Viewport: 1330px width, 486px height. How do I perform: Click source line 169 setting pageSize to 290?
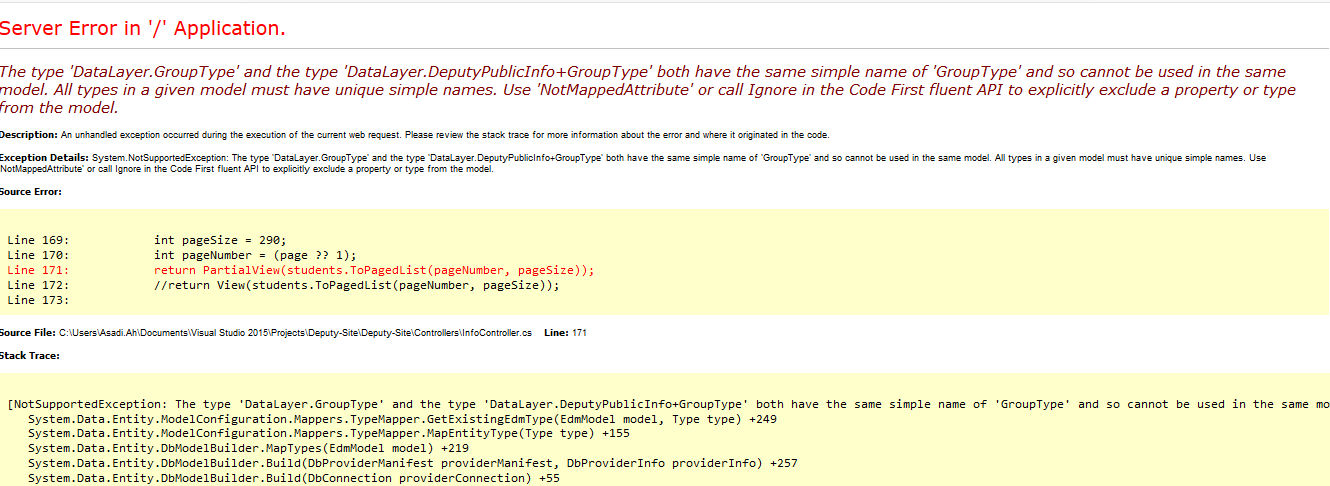220,239
